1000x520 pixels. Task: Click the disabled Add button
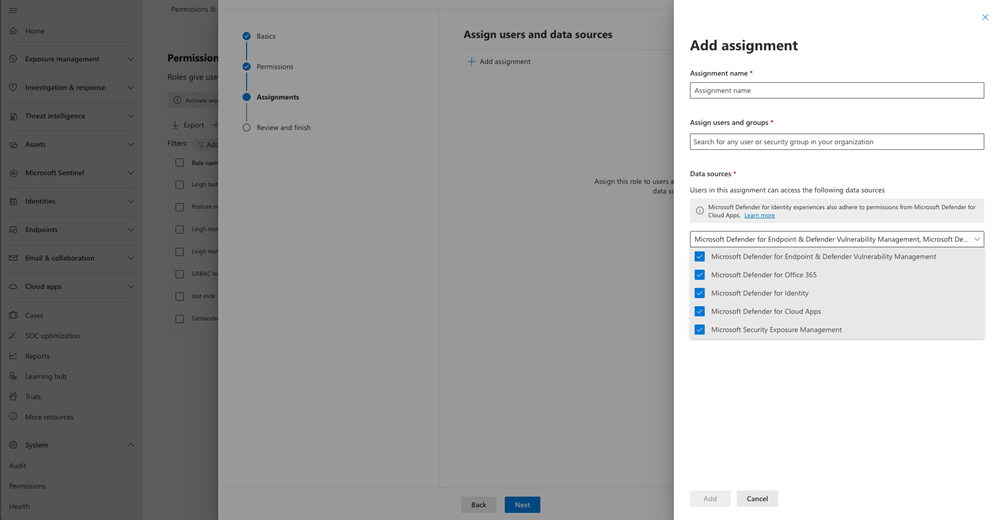point(710,499)
